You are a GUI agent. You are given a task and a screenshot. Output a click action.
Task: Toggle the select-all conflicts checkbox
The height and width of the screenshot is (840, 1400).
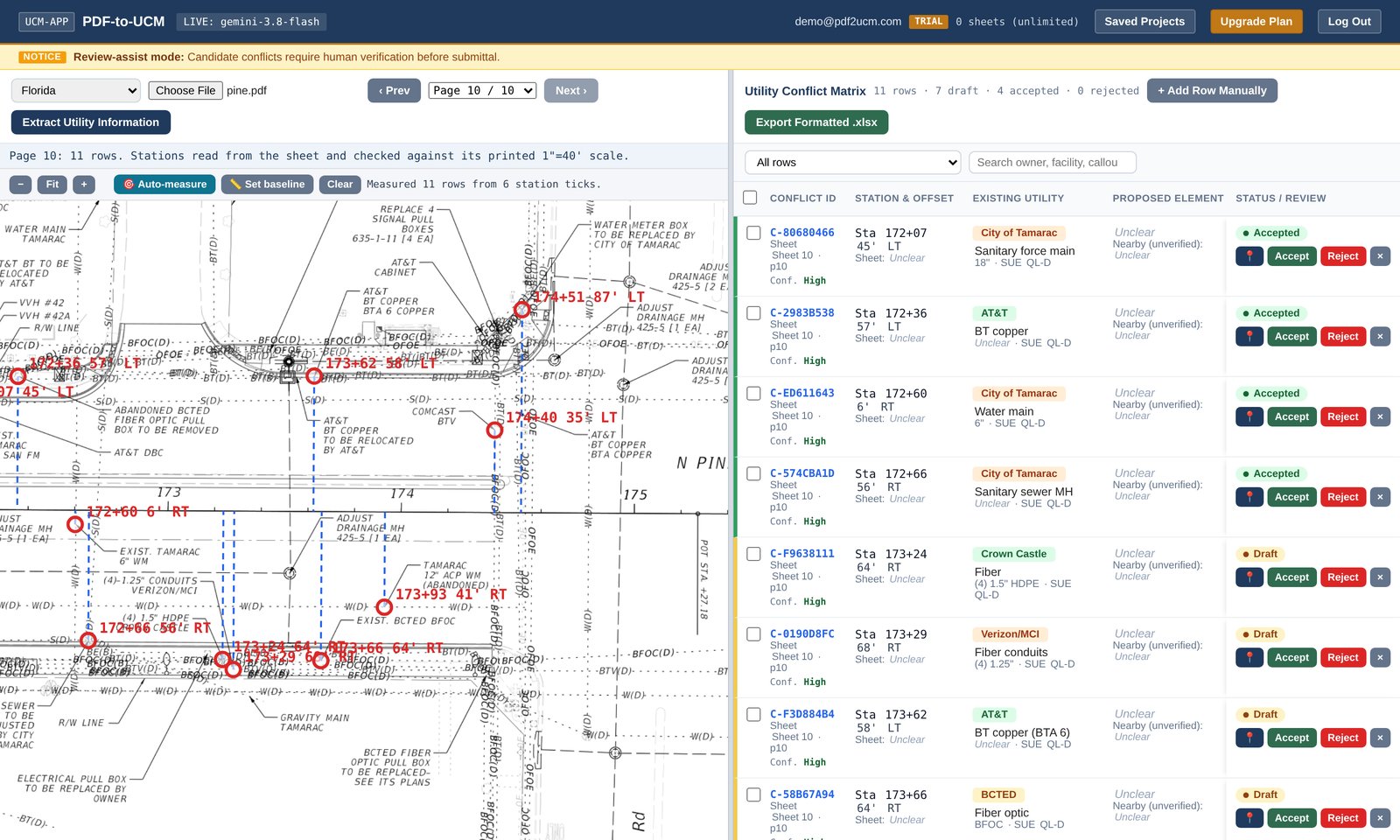click(x=750, y=198)
